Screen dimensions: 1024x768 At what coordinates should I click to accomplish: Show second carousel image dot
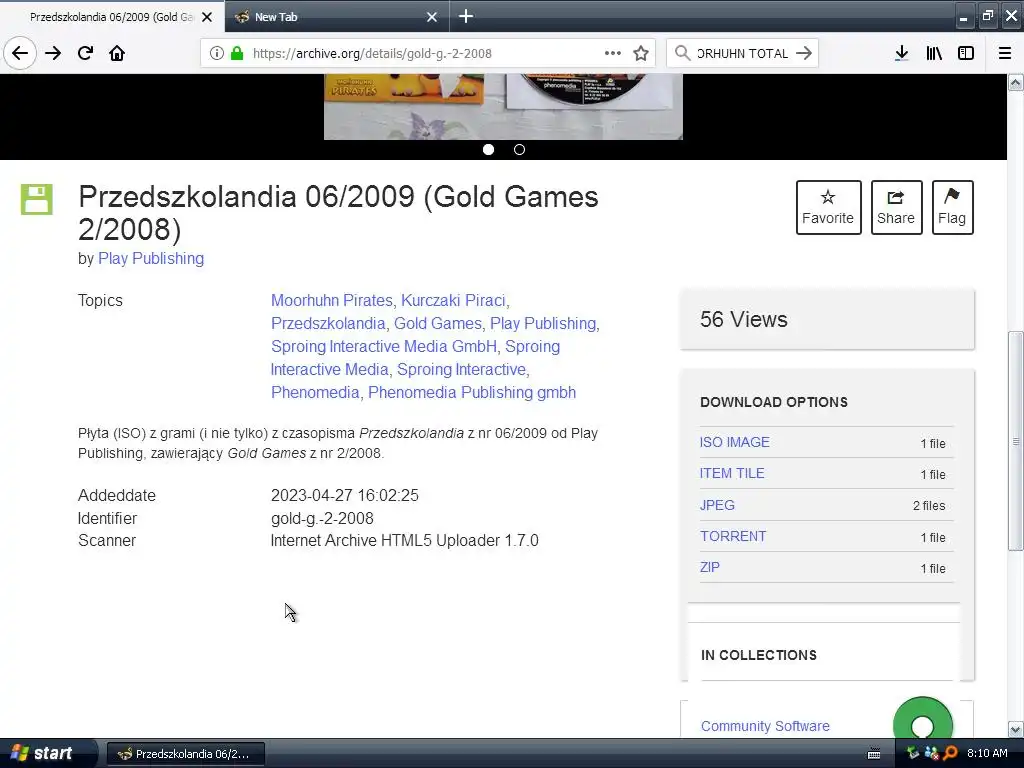click(519, 150)
